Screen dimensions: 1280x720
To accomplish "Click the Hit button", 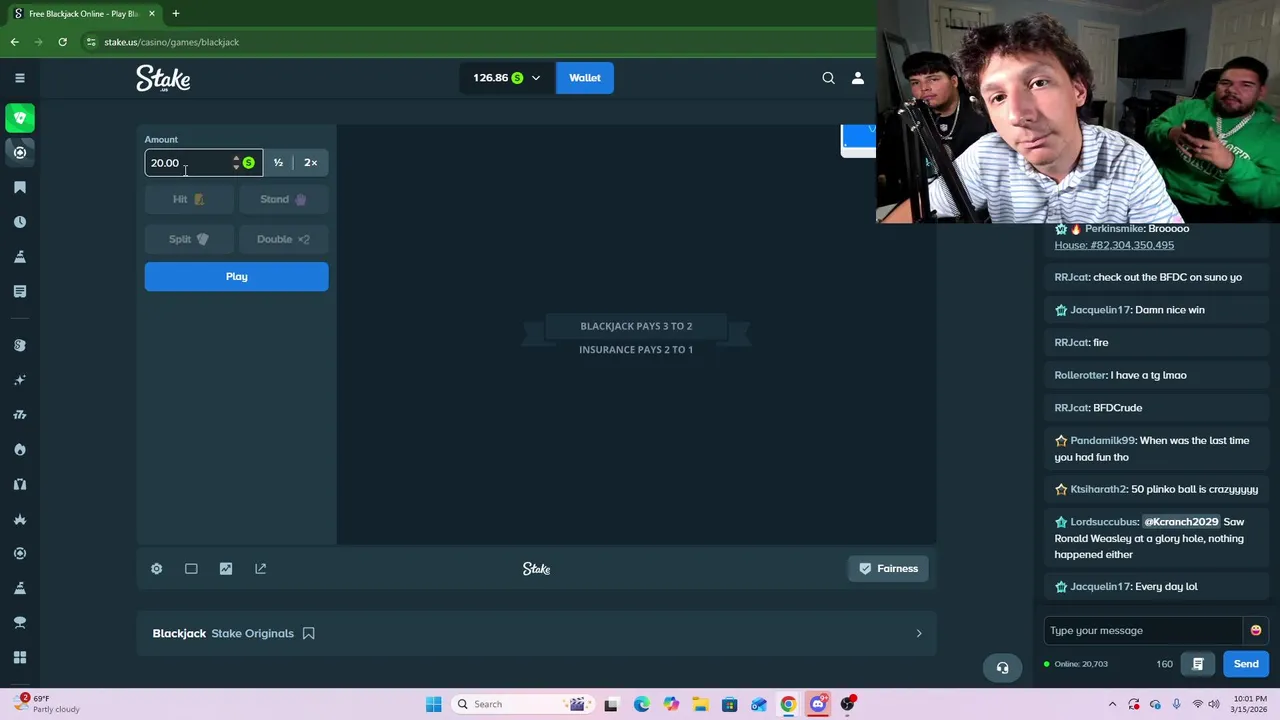I will (x=188, y=199).
